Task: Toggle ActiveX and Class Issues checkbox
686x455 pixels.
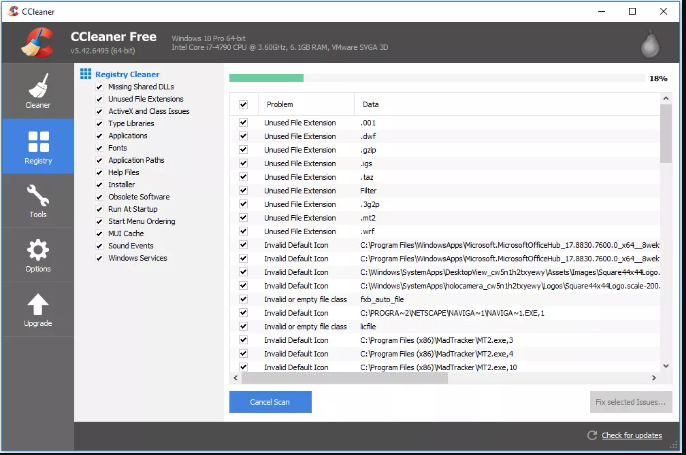Action: (99, 111)
